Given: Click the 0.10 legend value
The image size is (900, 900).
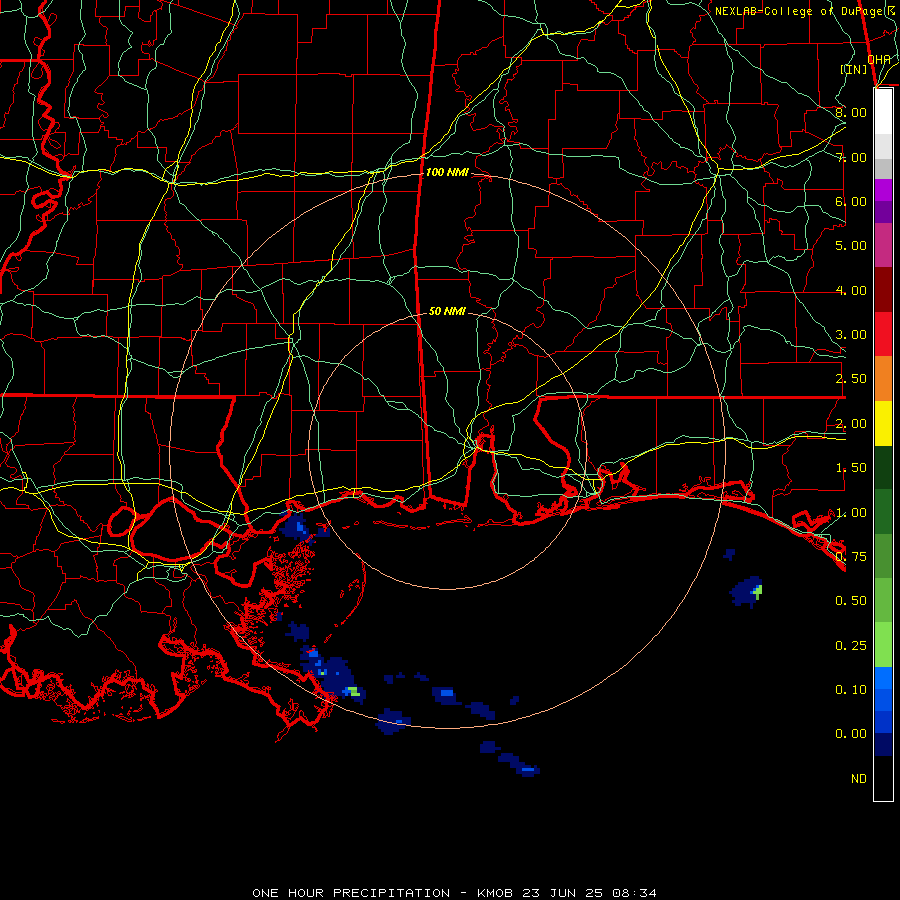Looking at the screenshot, I should [851, 690].
